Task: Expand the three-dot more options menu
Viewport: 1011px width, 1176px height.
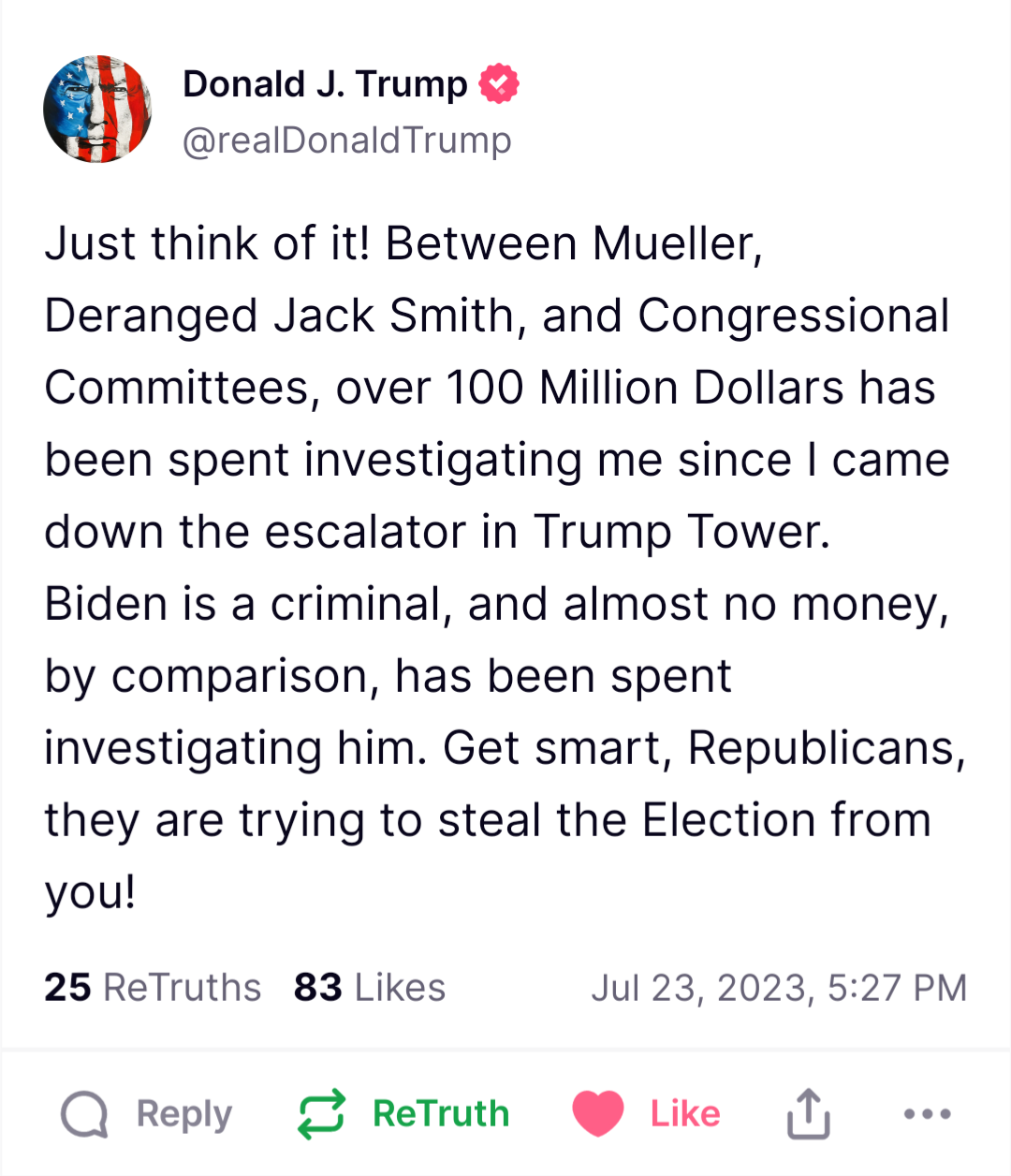Action: tap(928, 1114)
